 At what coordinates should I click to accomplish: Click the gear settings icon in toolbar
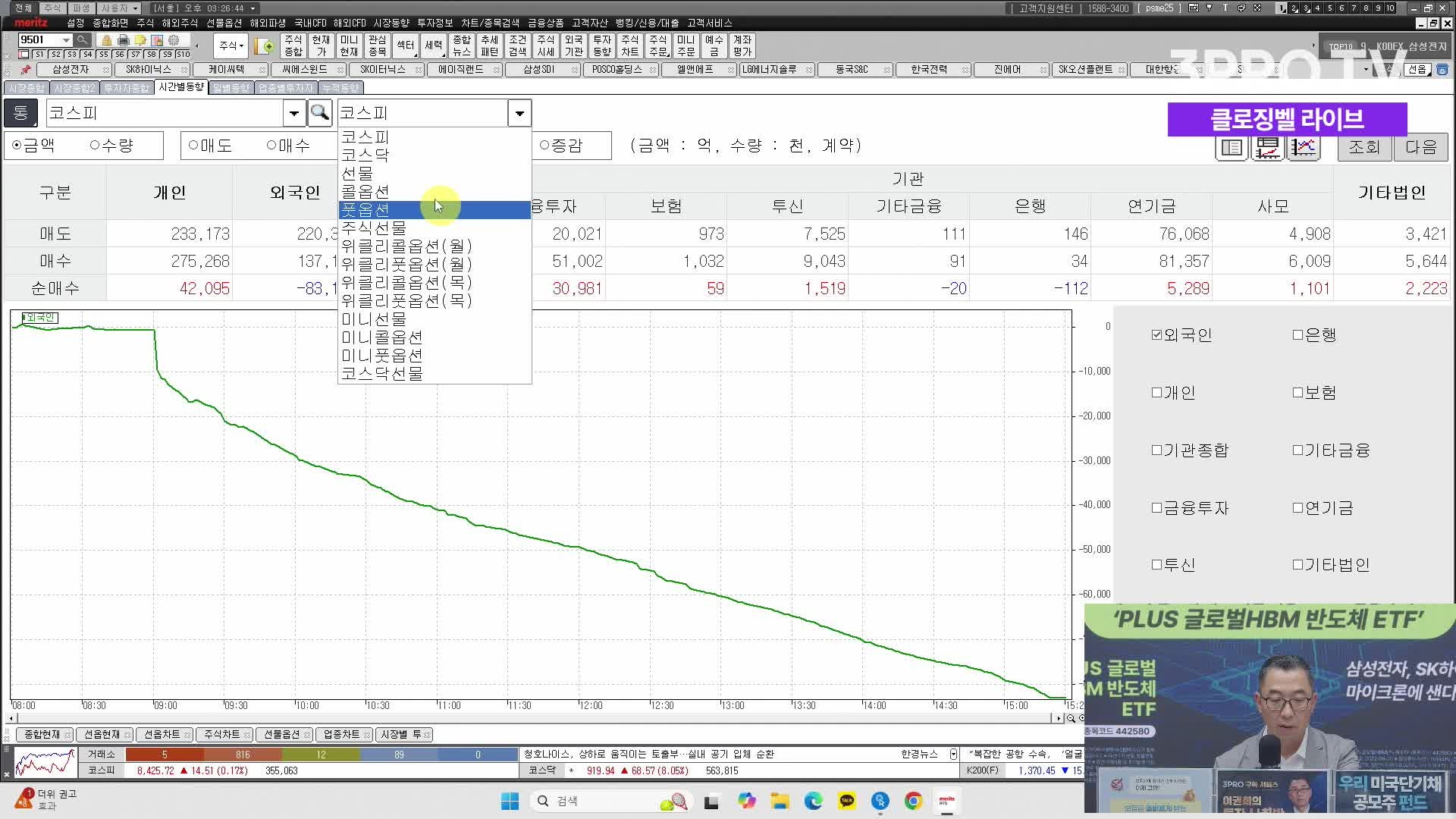(x=174, y=40)
